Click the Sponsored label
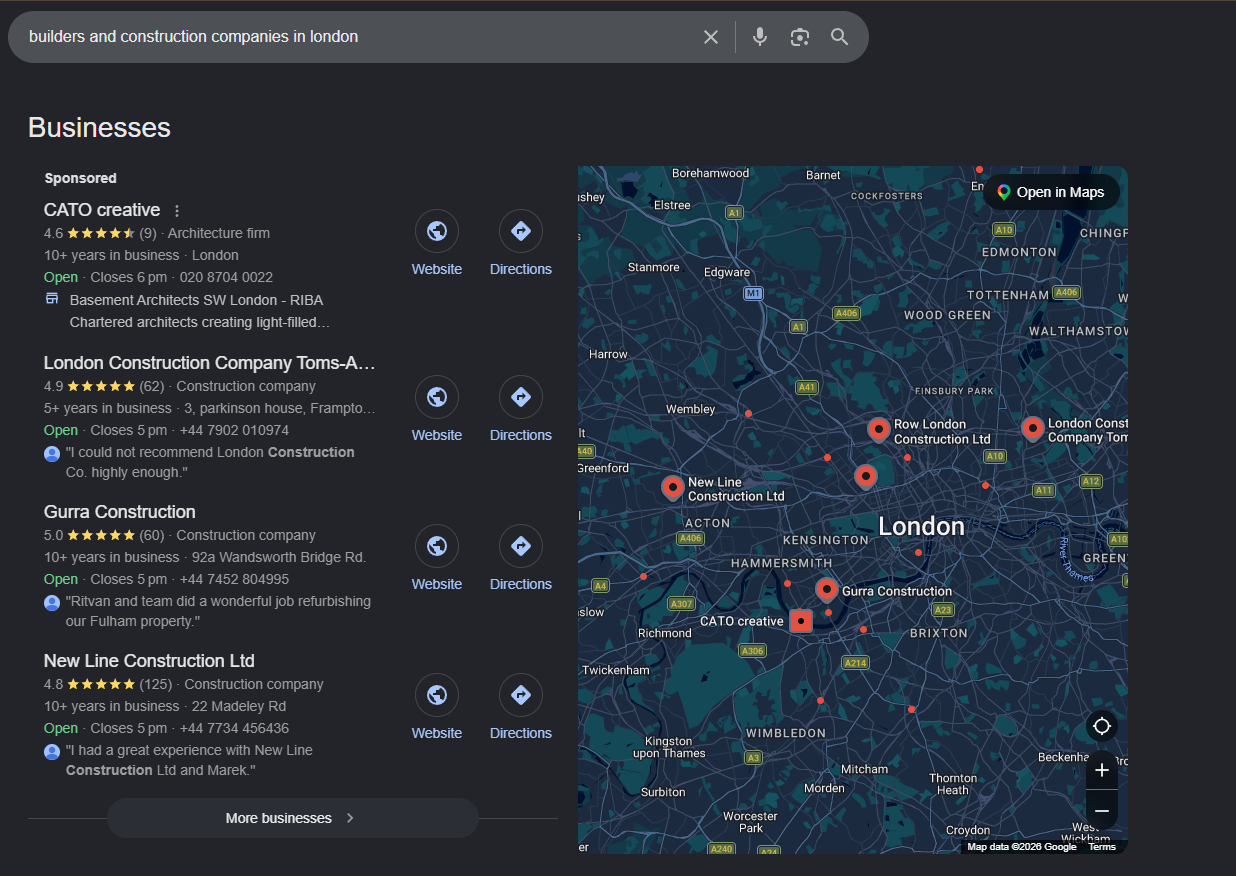The image size is (1236, 876). [x=81, y=178]
